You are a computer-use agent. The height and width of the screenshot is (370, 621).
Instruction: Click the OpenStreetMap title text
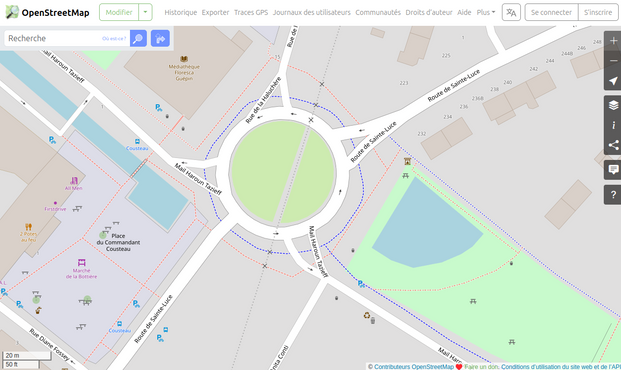55,13
